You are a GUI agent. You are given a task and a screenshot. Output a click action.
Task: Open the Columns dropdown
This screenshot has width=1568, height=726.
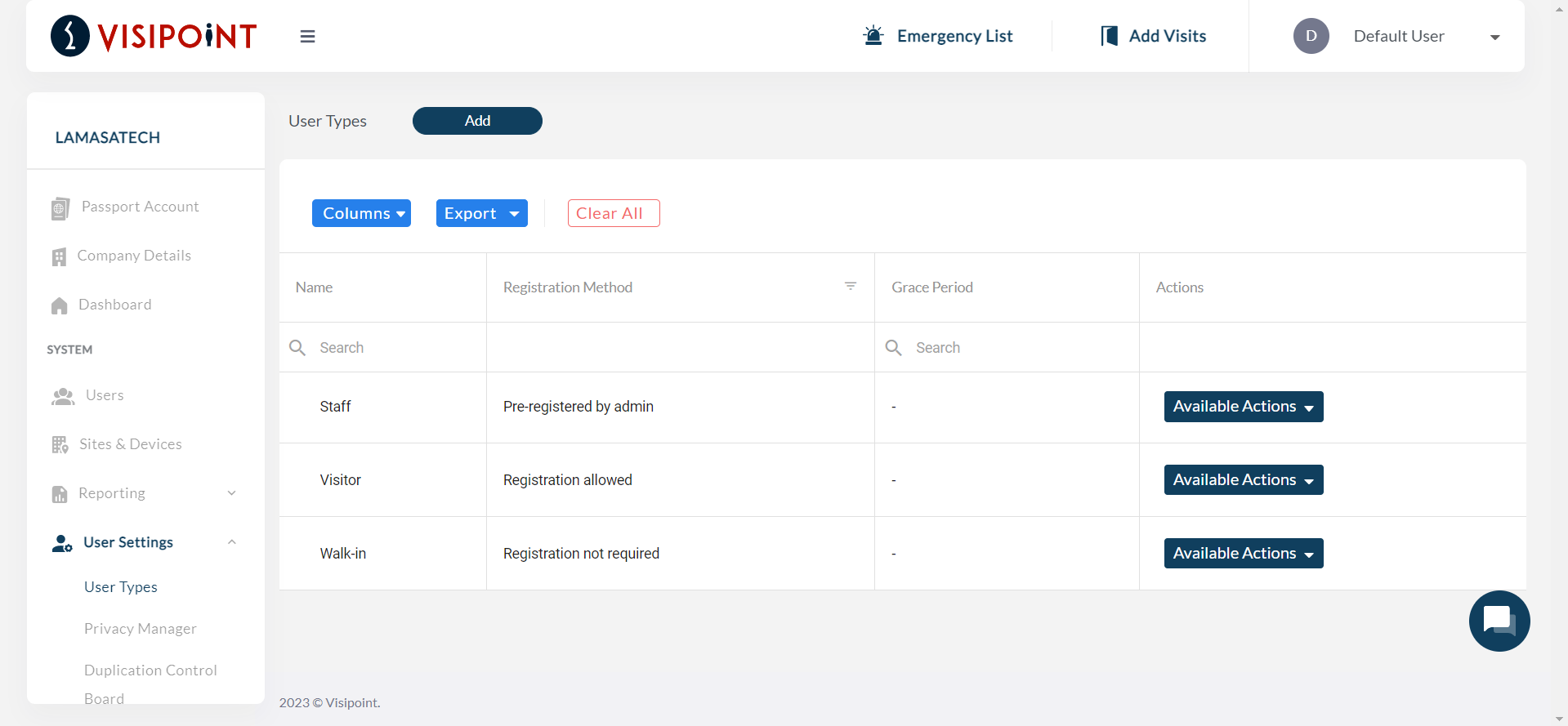[x=361, y=213]
